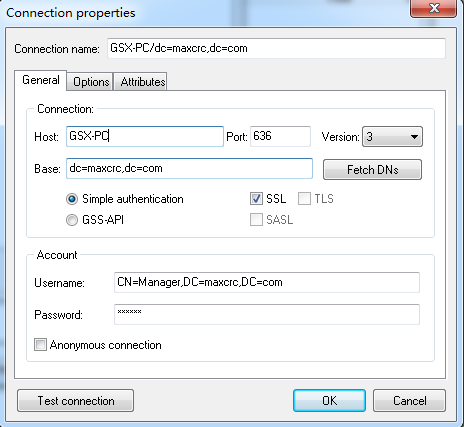
Task: Select the General tab
Action: coord(41,80)
